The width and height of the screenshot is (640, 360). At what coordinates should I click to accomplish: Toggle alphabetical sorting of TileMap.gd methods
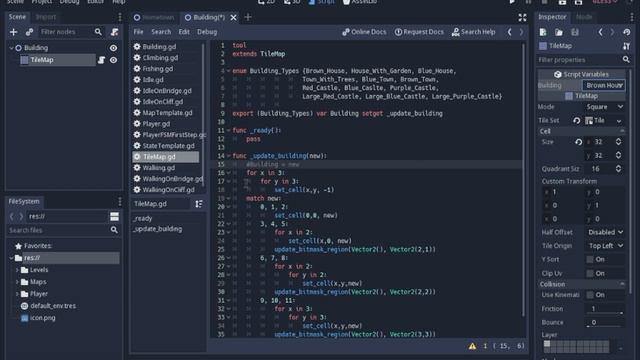pyautogui.click(x=199, y=204)
